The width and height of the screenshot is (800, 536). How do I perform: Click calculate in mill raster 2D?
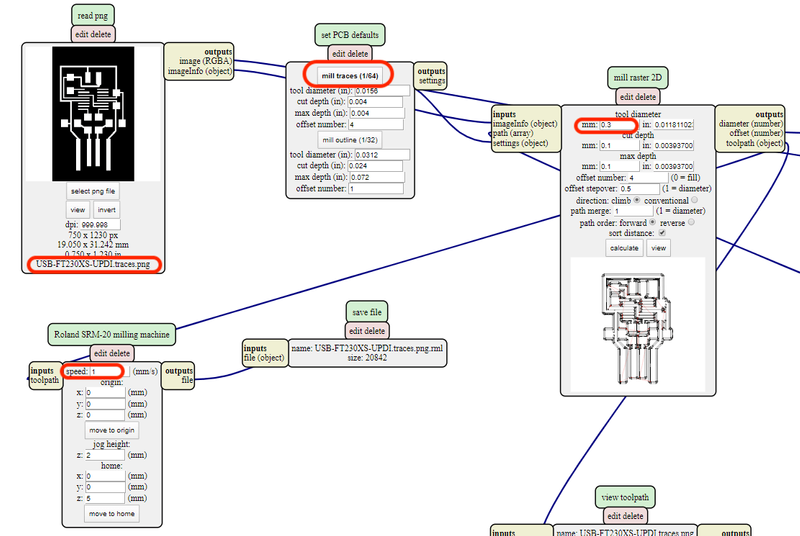point(623,247)
